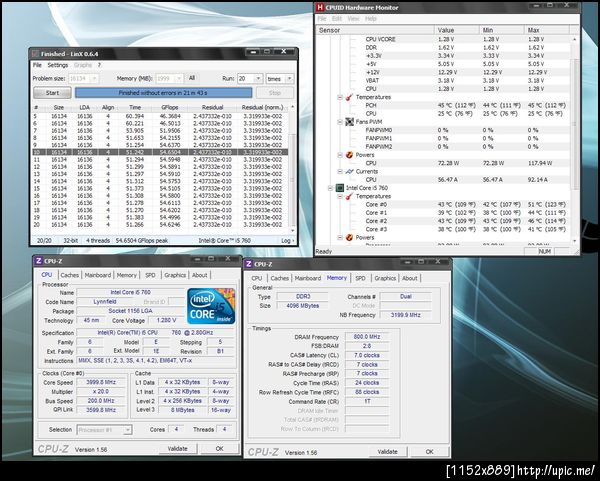The image size is (600, 481).
Task: Click the Lynnfield Code Name field
Action: (105, 302)
